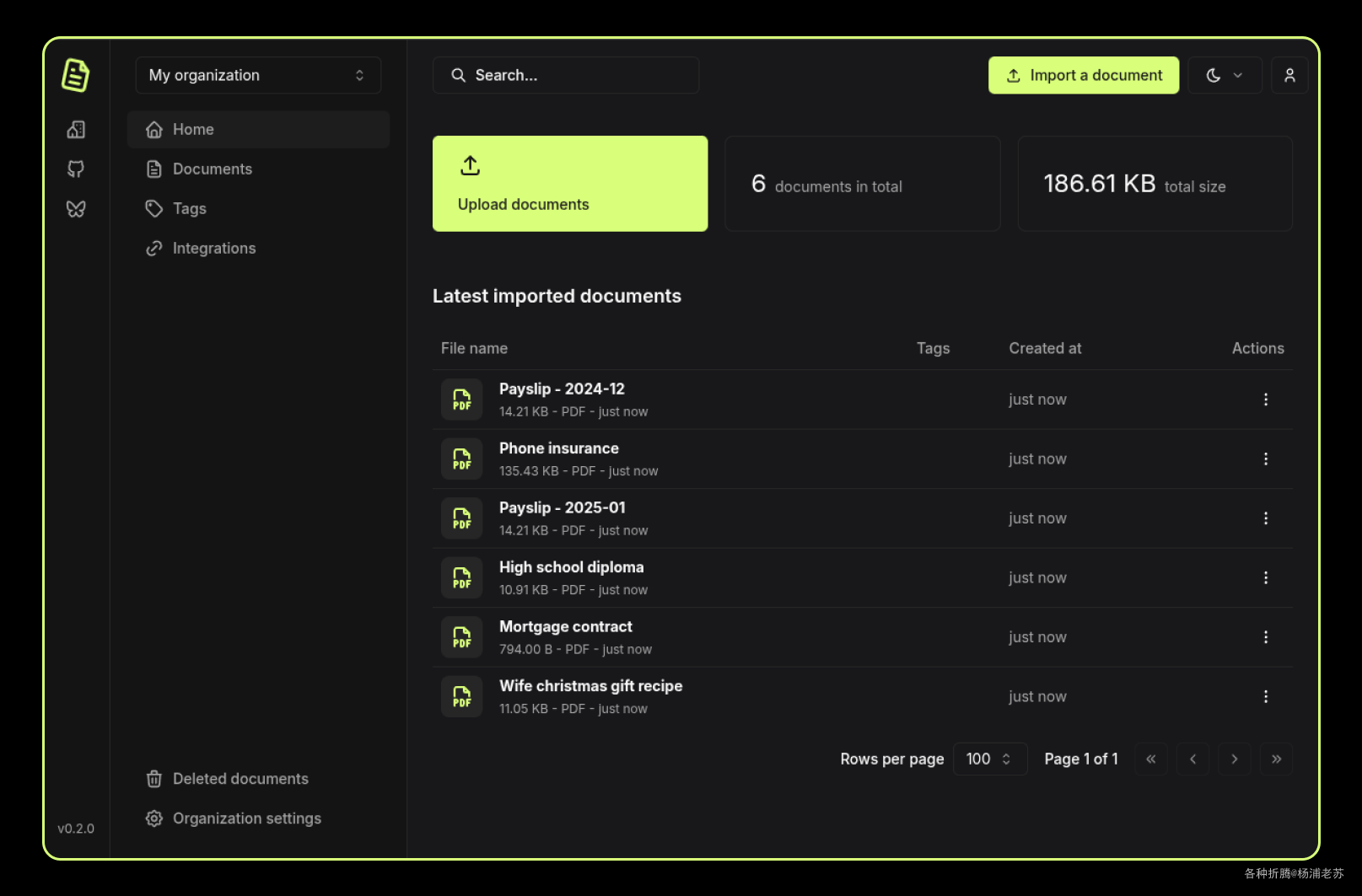Open Documents in sidebar
Viewport: 1362px width, 896px height.
pyautogui.click(x=258, y=169)
